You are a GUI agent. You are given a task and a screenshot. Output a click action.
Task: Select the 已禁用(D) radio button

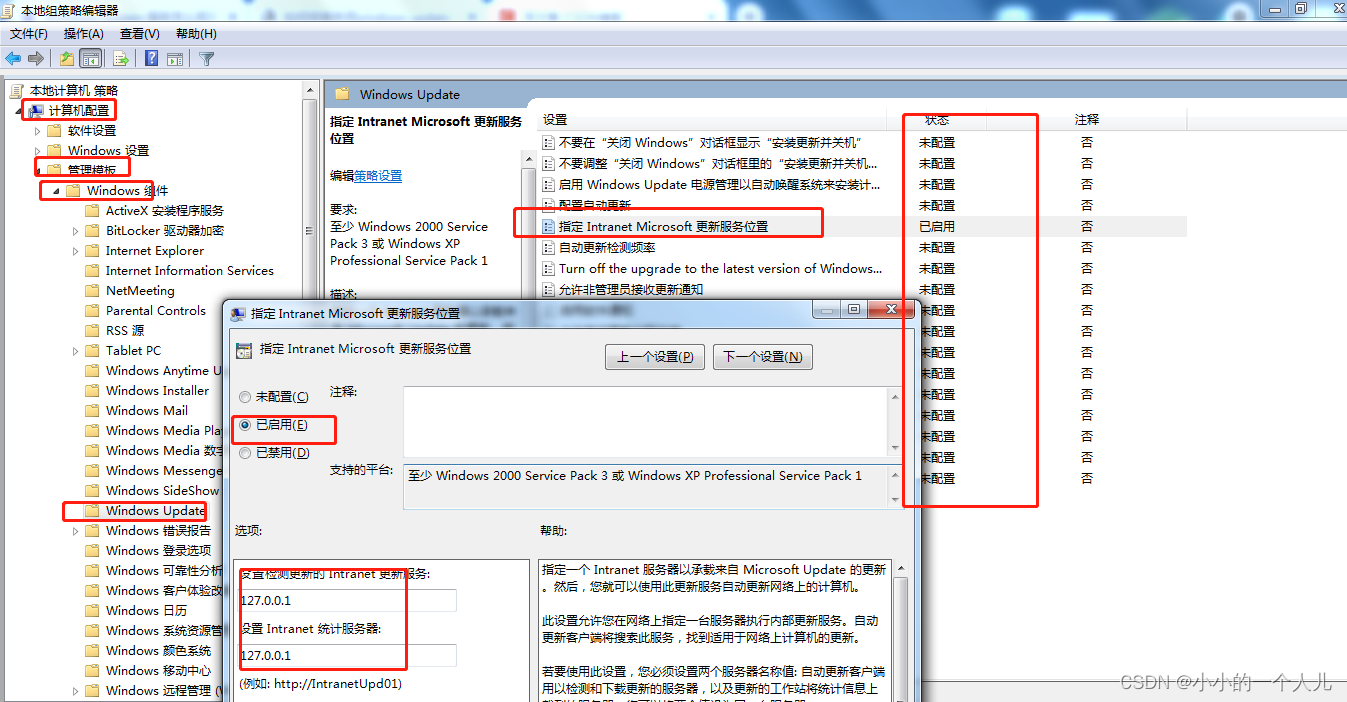click(245, 453)
